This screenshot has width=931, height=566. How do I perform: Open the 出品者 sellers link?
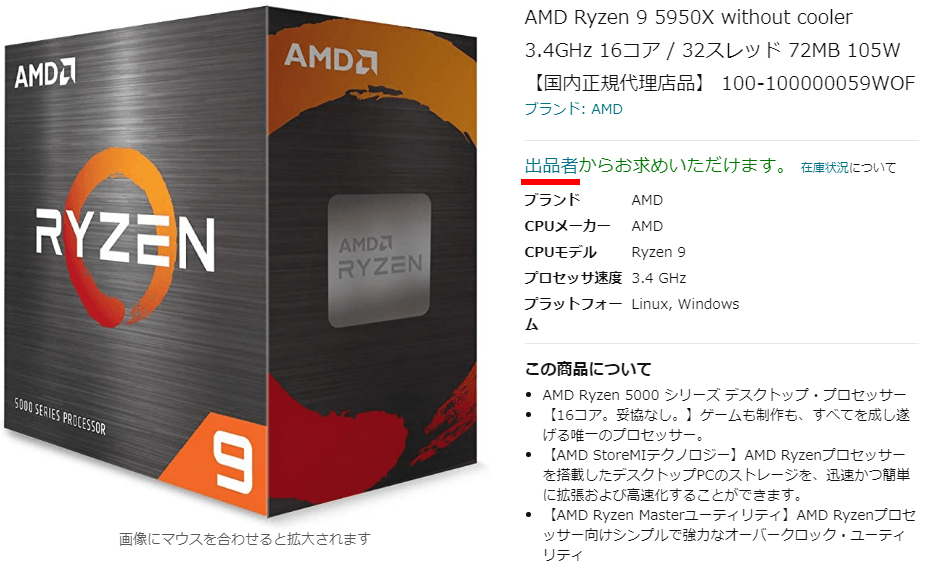point(551,165)
